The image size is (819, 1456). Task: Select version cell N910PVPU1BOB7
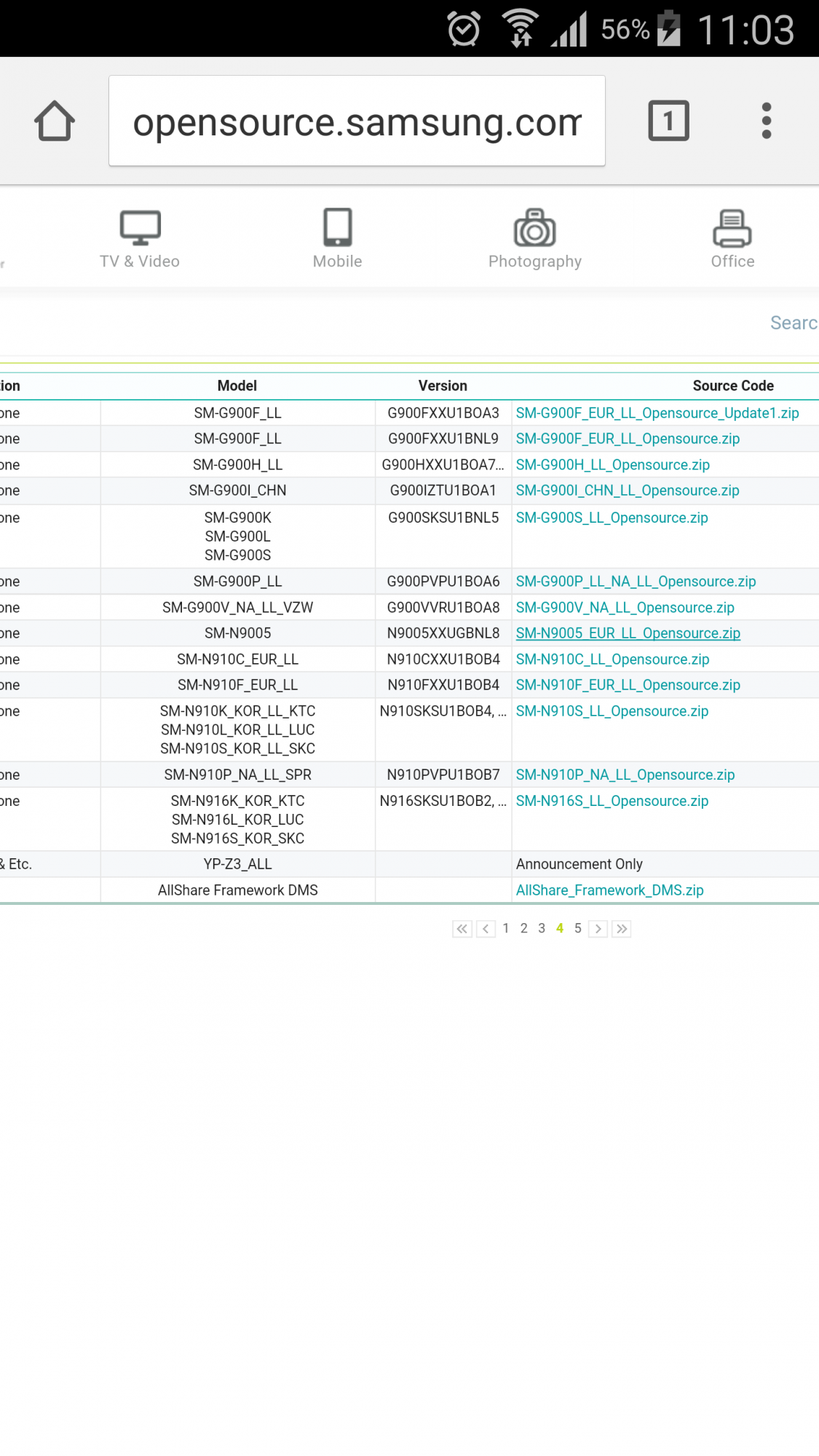pos(443,775)
